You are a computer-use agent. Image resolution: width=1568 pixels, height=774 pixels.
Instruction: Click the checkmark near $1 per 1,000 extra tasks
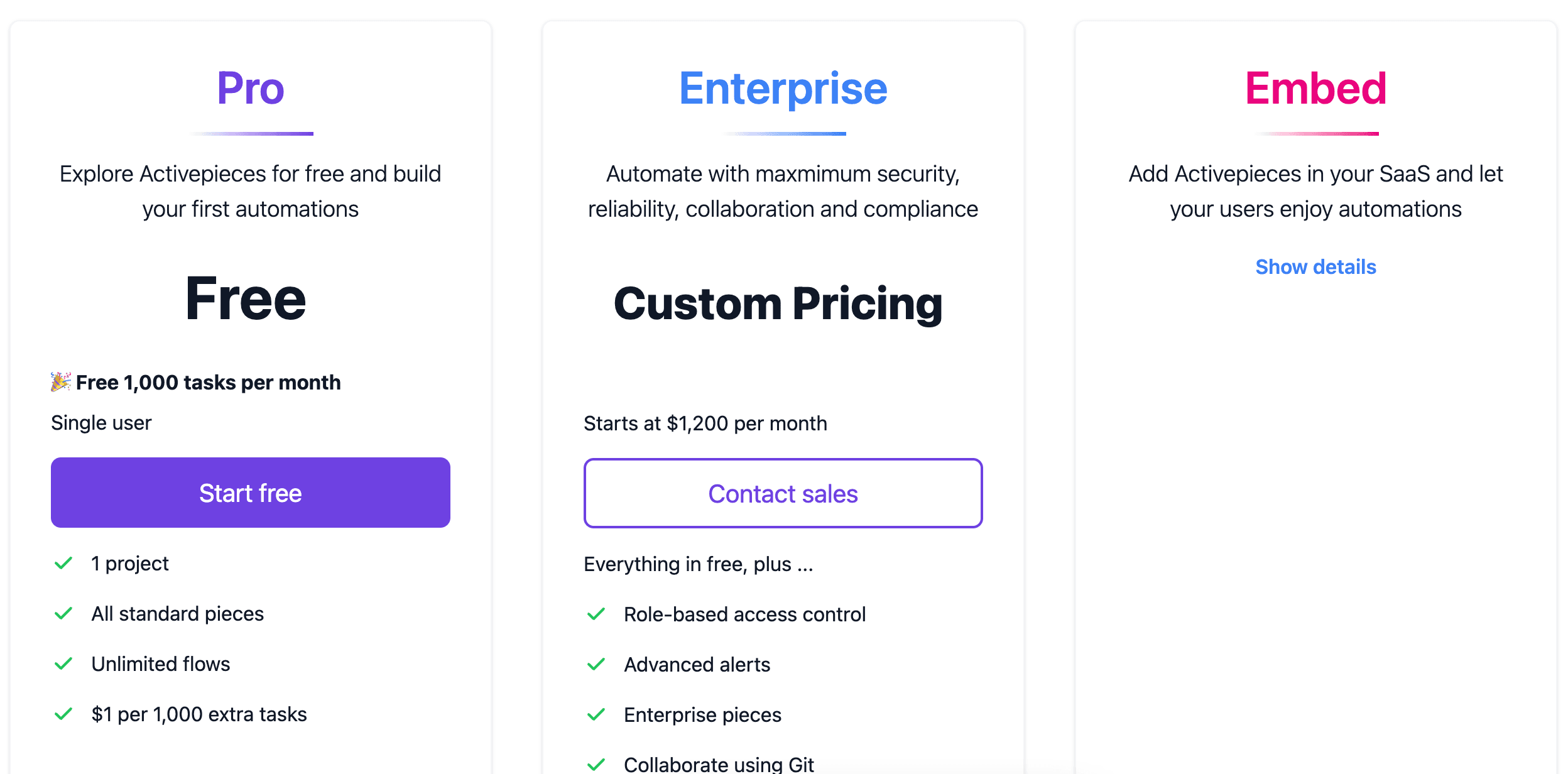(62, 714)
